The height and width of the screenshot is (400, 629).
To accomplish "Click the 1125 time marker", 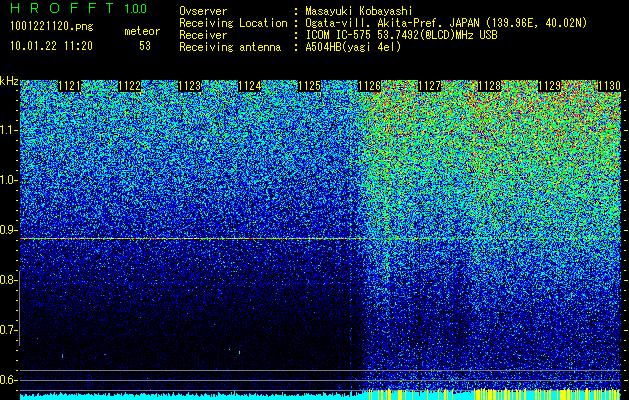I will (x=310, y=86).
